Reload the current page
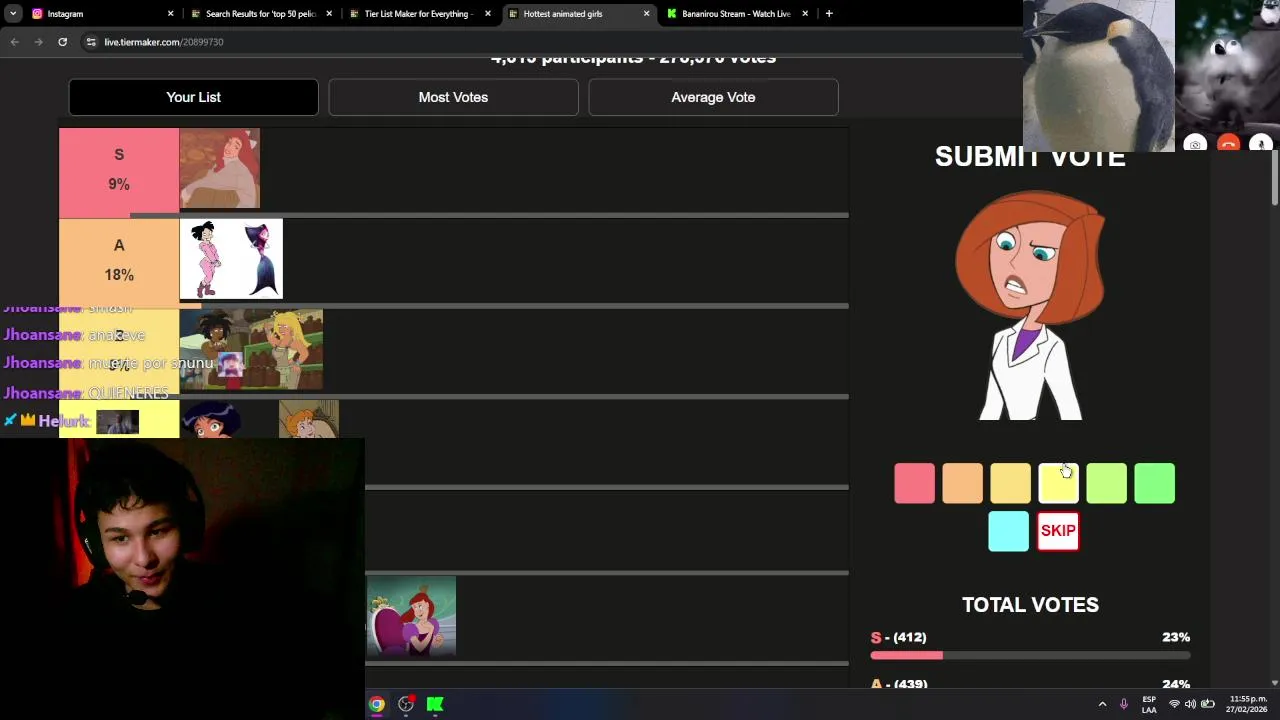Screen dimensions: 1280x720 (62, 42)
